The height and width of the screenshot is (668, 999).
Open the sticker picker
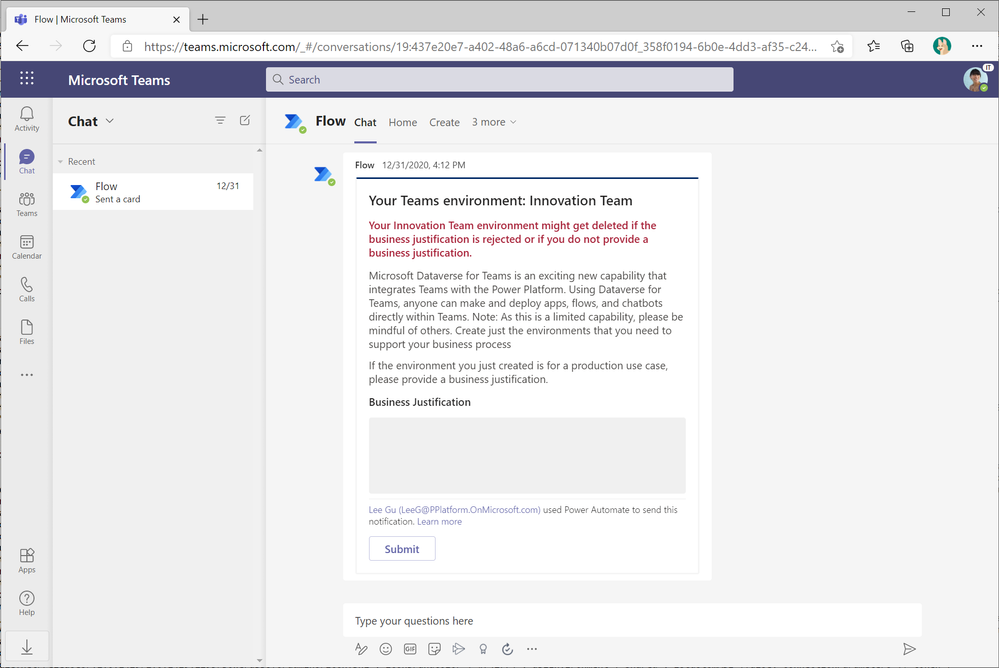point(435,649)
